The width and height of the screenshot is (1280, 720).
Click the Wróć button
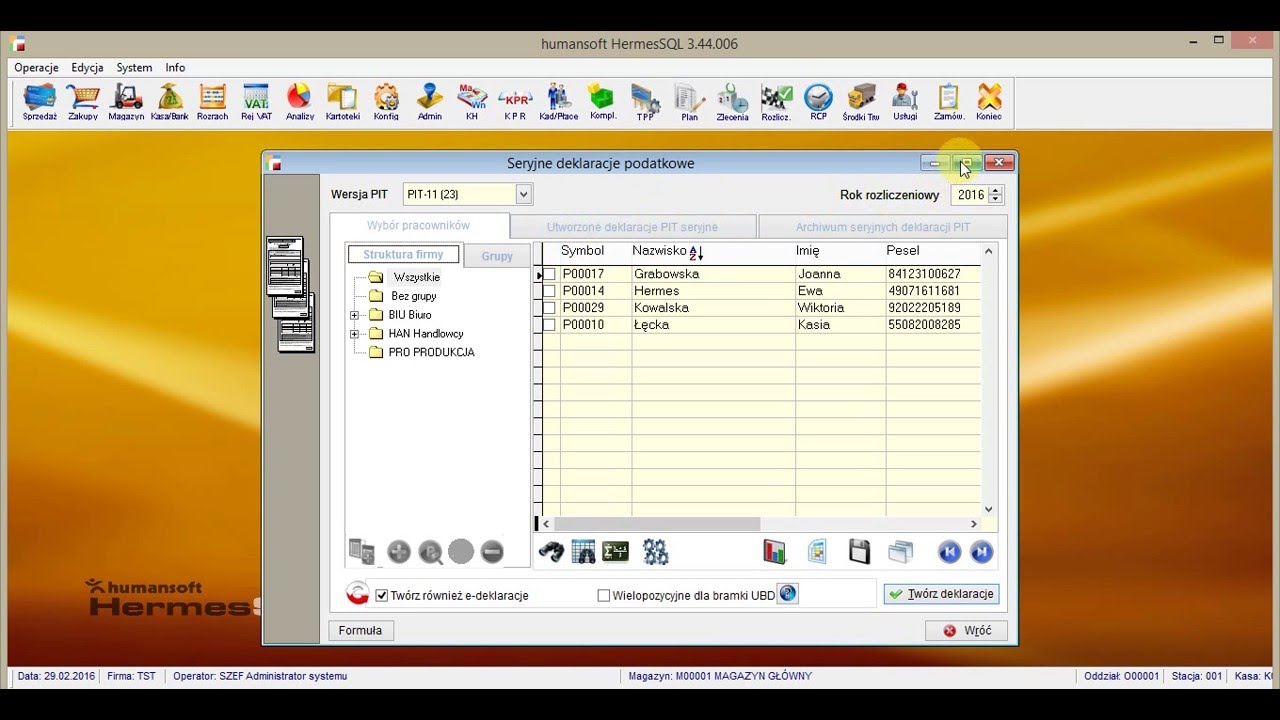tap(966, 631)
